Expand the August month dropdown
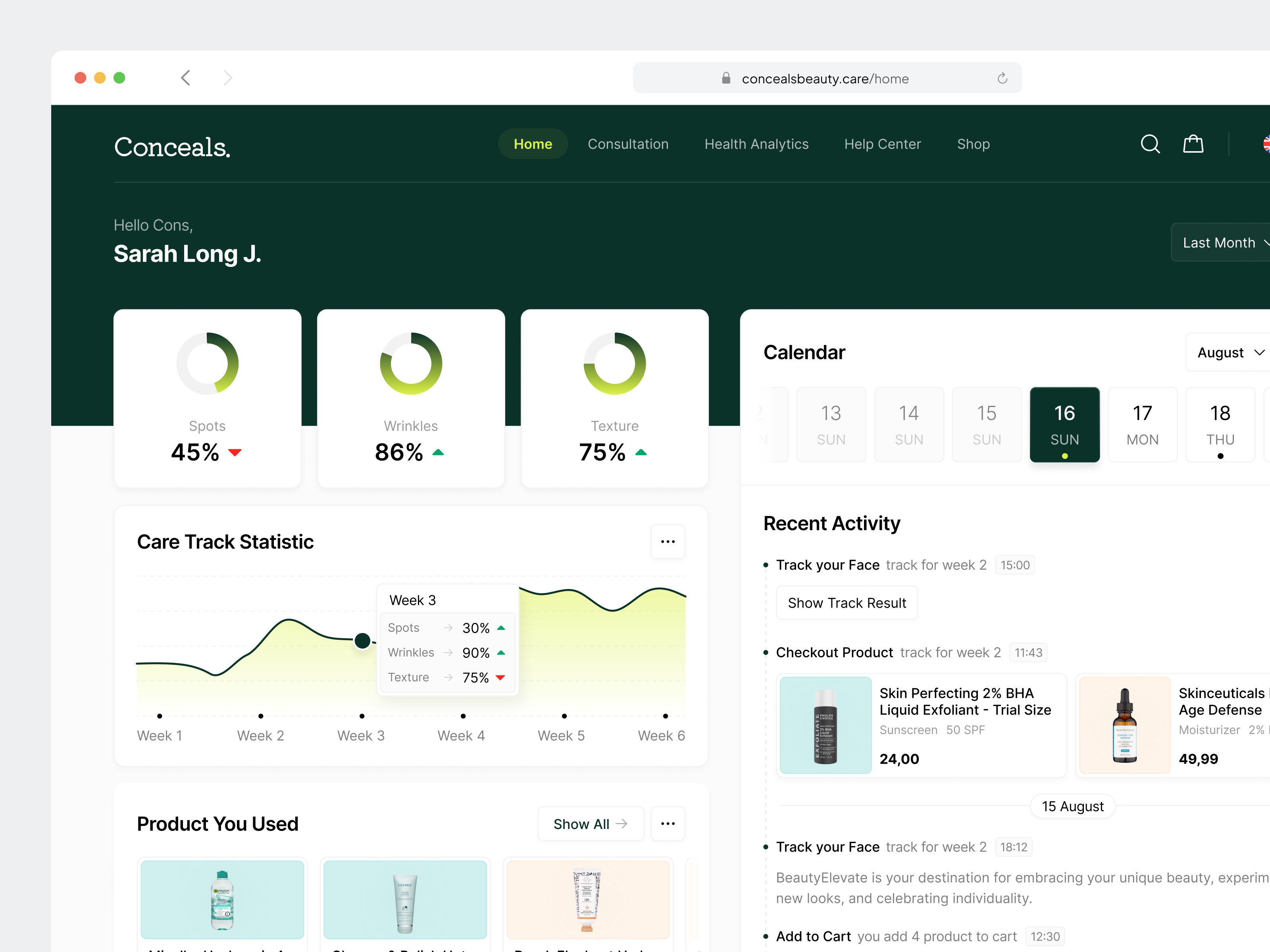Screen dimensions: 1270x952 pos(1230,352)
